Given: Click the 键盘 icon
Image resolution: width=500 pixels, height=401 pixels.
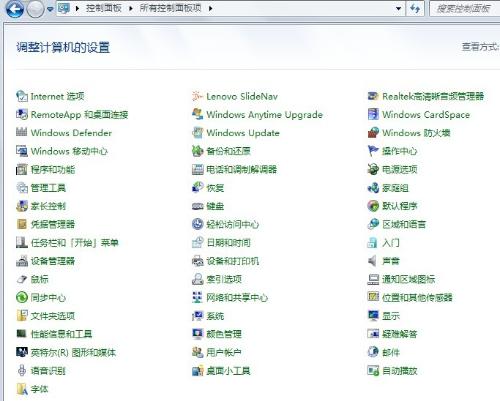Looking at the screenshot, I should (198, 206).
